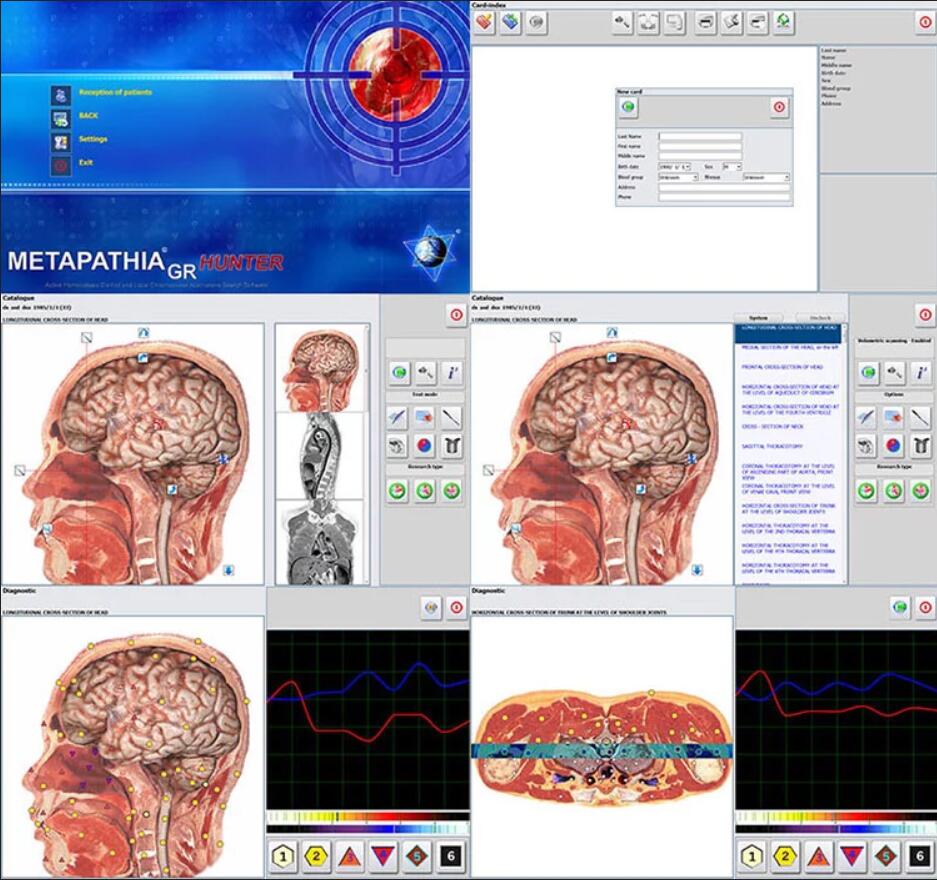
Task: Click the green refresh icon in the Card-index toolbar
Action: [783, 22]
